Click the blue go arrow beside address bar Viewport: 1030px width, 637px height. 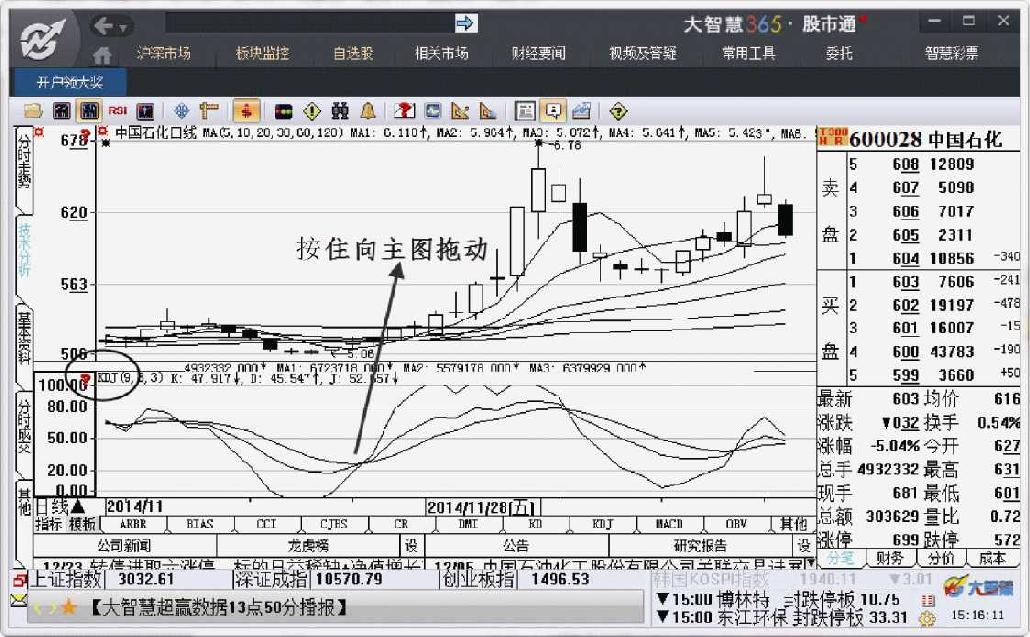(465, 24)
